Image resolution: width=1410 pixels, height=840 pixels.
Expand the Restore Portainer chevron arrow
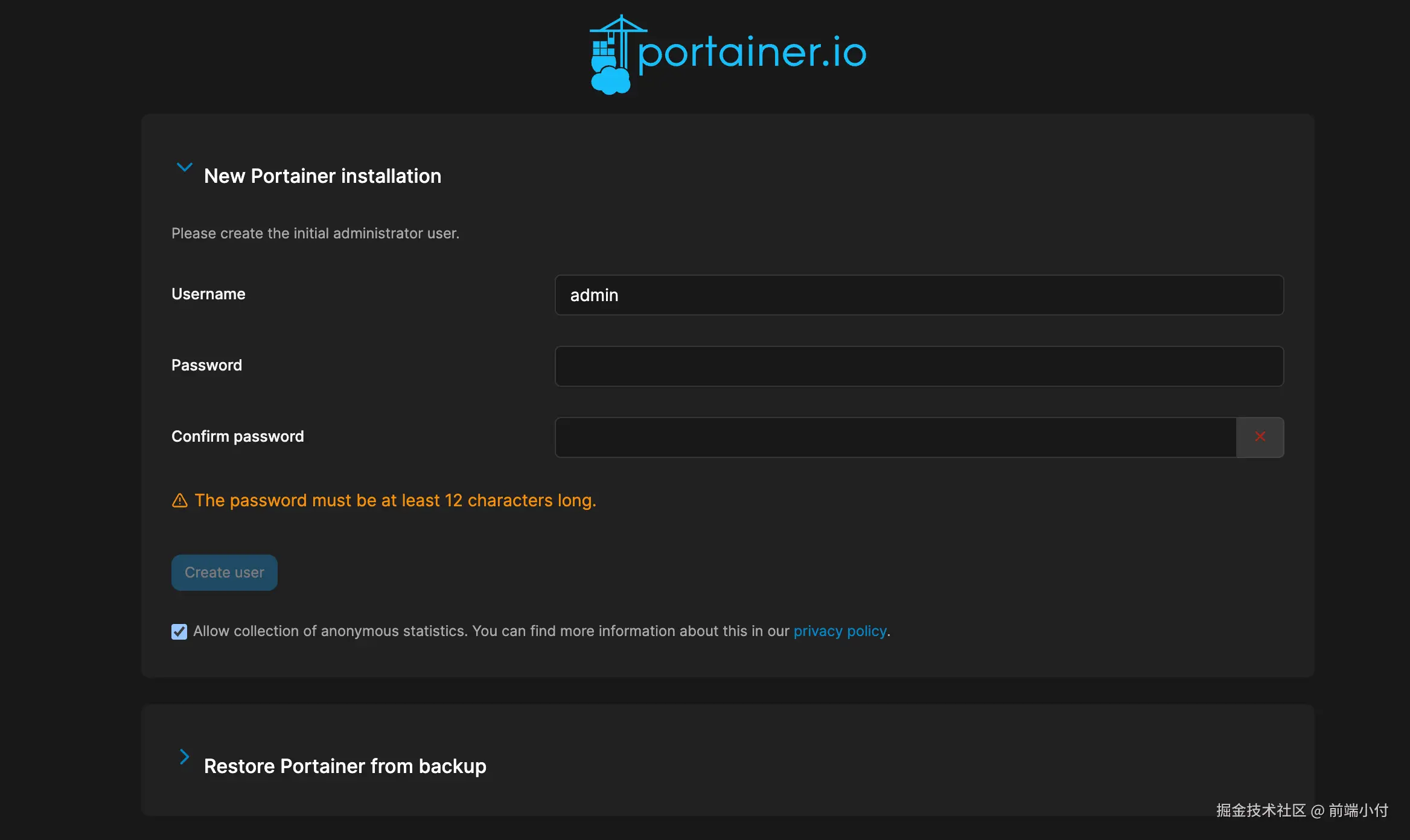(184, 757)
